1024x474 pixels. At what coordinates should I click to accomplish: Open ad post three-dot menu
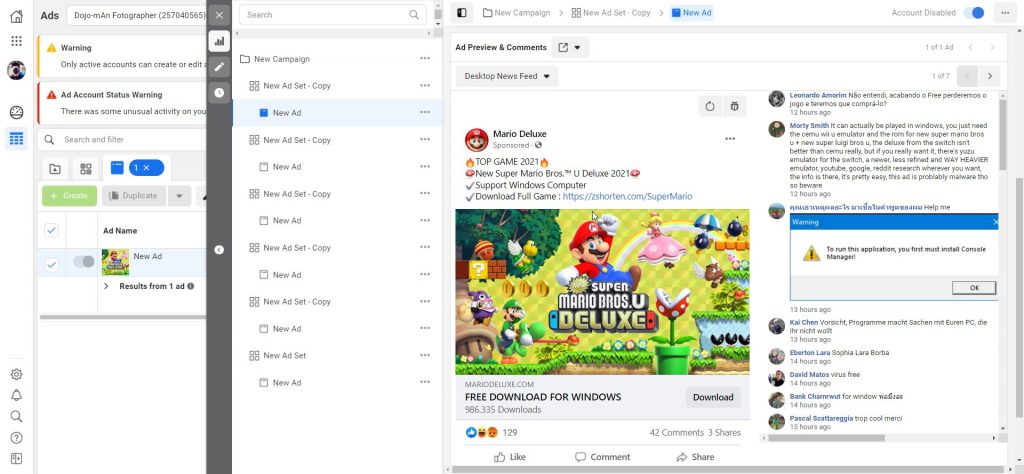(730, 138)
